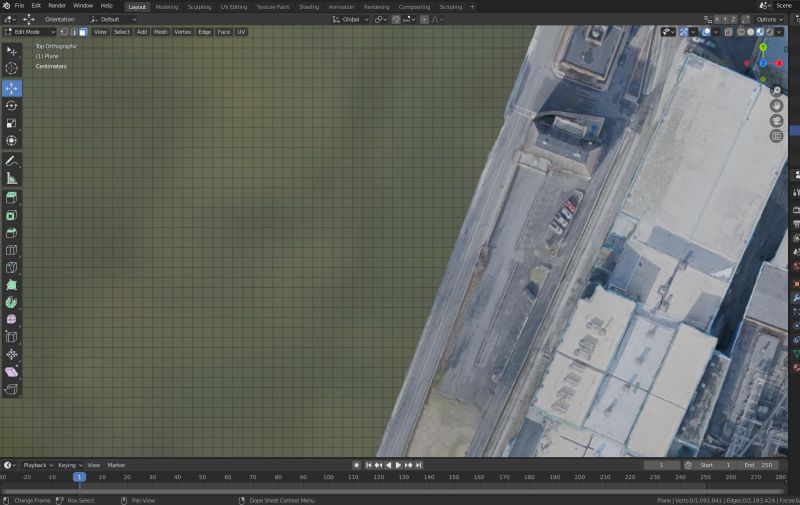Open the Edit Mode dropdown
This screenshot has width=800, height=505.
[30, 32]
